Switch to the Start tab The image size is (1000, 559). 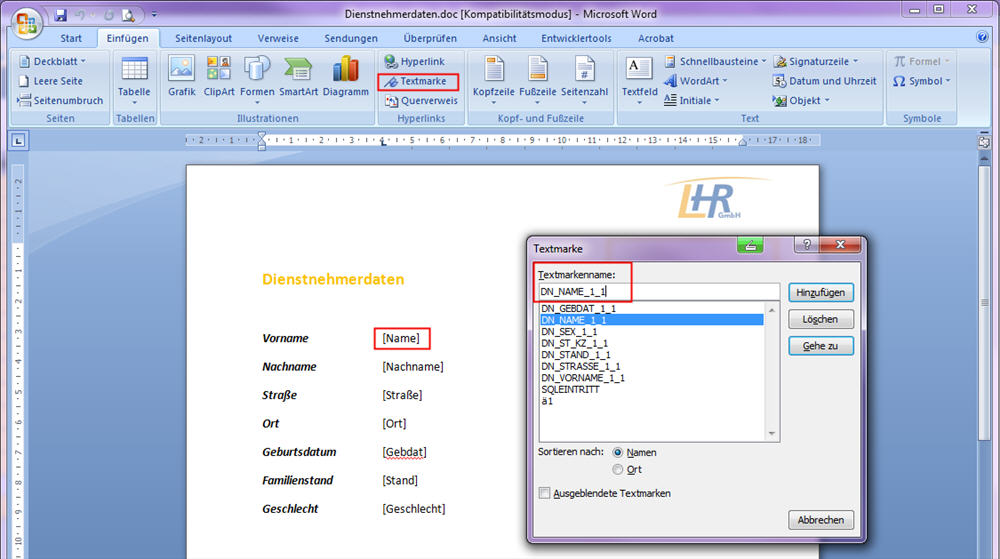(x=71, y=38)
